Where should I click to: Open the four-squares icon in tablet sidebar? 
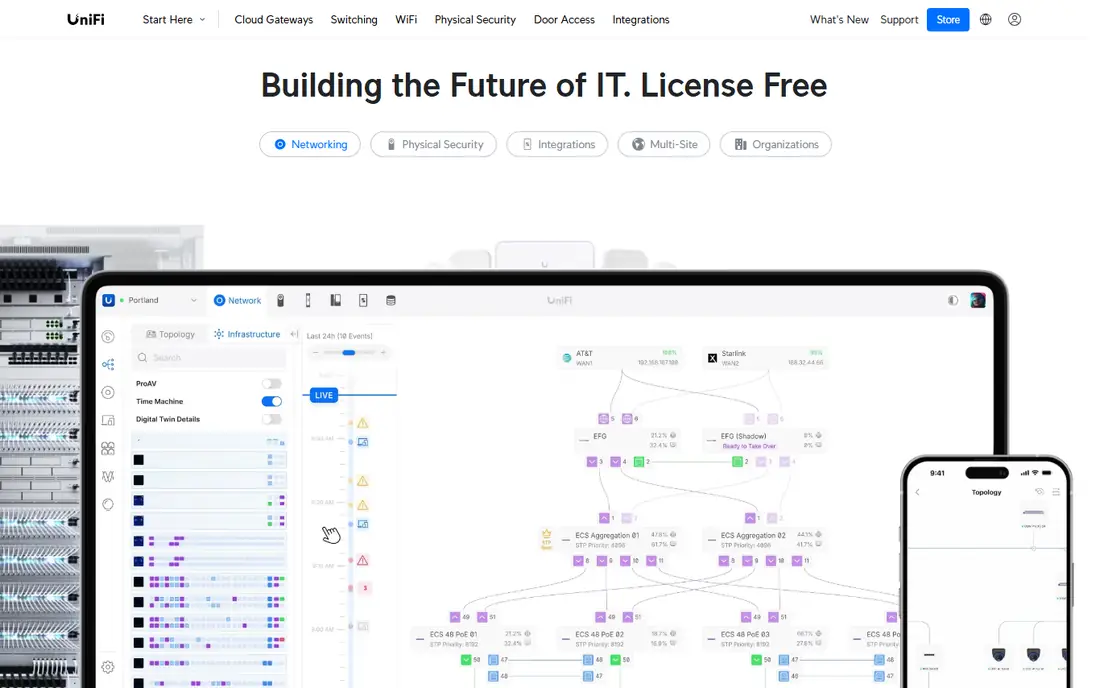coord(107,448)
